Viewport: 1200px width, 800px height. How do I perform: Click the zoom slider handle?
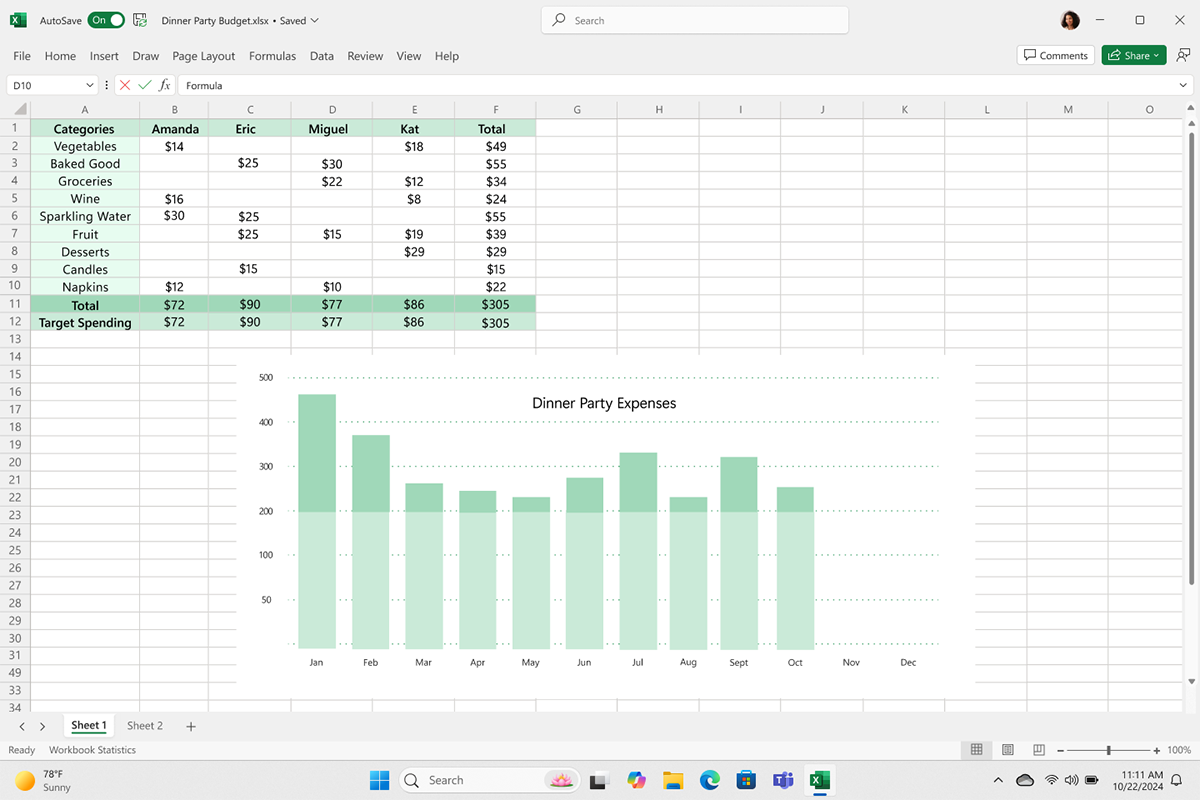point(1108,750)
